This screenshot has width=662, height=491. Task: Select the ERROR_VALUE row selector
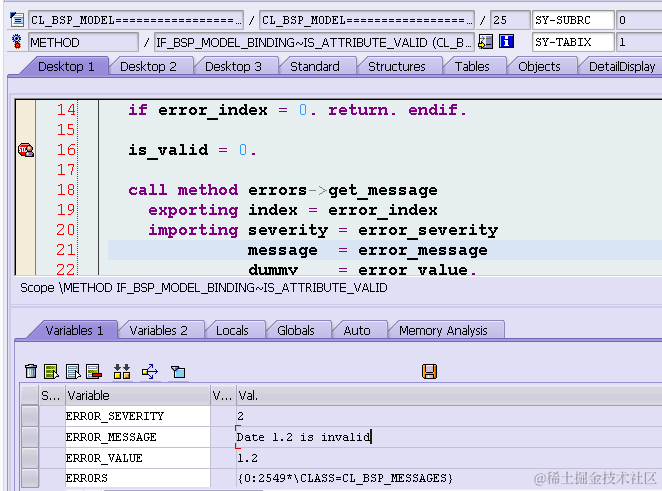coord(30,458)
